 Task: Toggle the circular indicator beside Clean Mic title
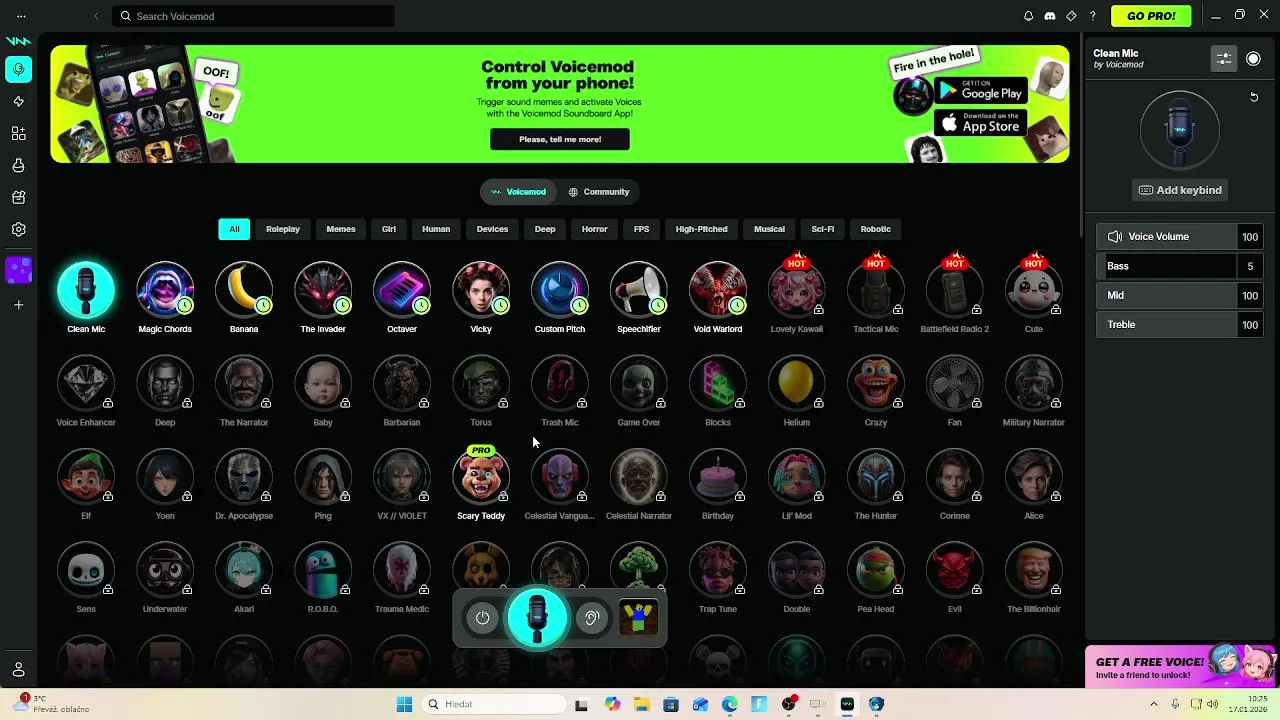[x=1253, y=59]
